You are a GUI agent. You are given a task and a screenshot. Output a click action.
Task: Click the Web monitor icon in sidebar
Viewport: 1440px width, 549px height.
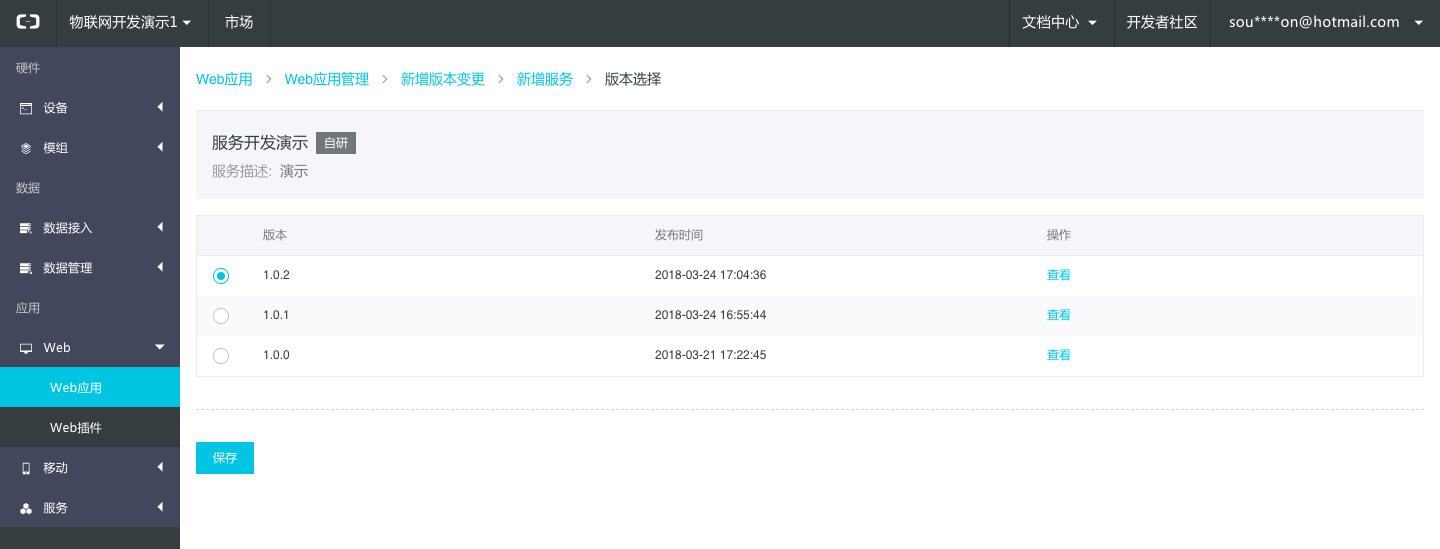pos(26,348)
